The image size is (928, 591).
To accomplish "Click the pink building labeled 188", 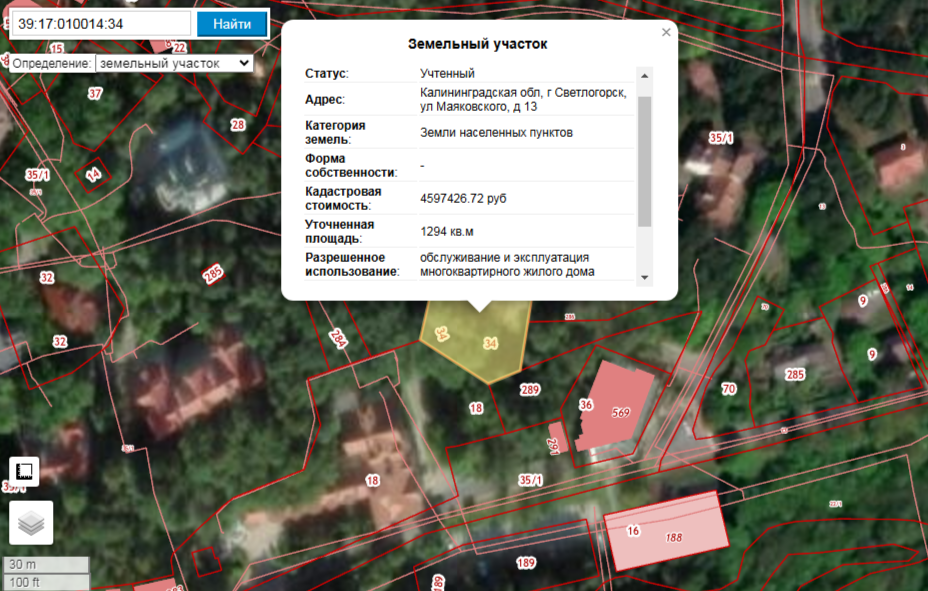I will click(x=667, y=531).
